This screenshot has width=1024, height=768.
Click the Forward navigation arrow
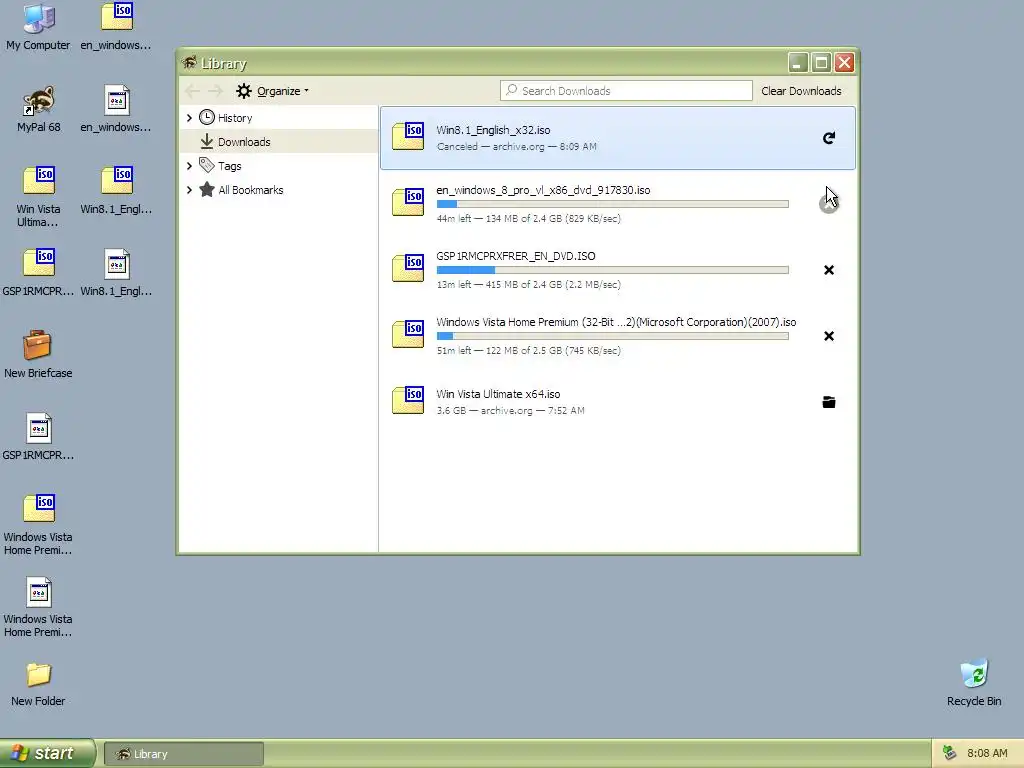pos(216,91)
